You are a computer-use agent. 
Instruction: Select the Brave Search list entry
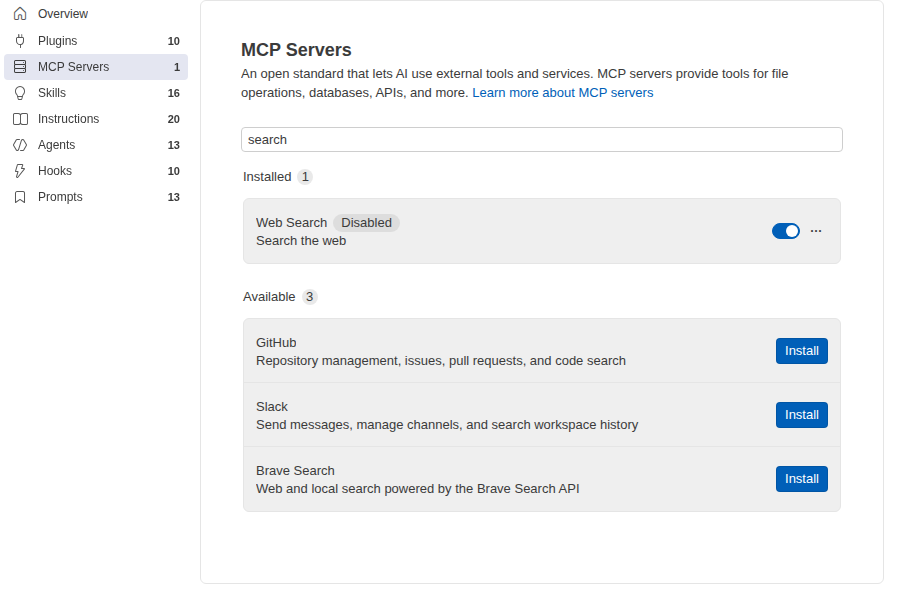click(x=541, y=479)
